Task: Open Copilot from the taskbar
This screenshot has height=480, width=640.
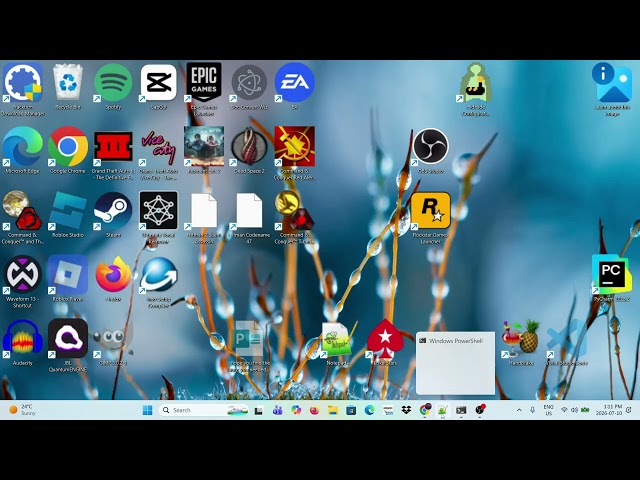Action: [x=296, y=410]
